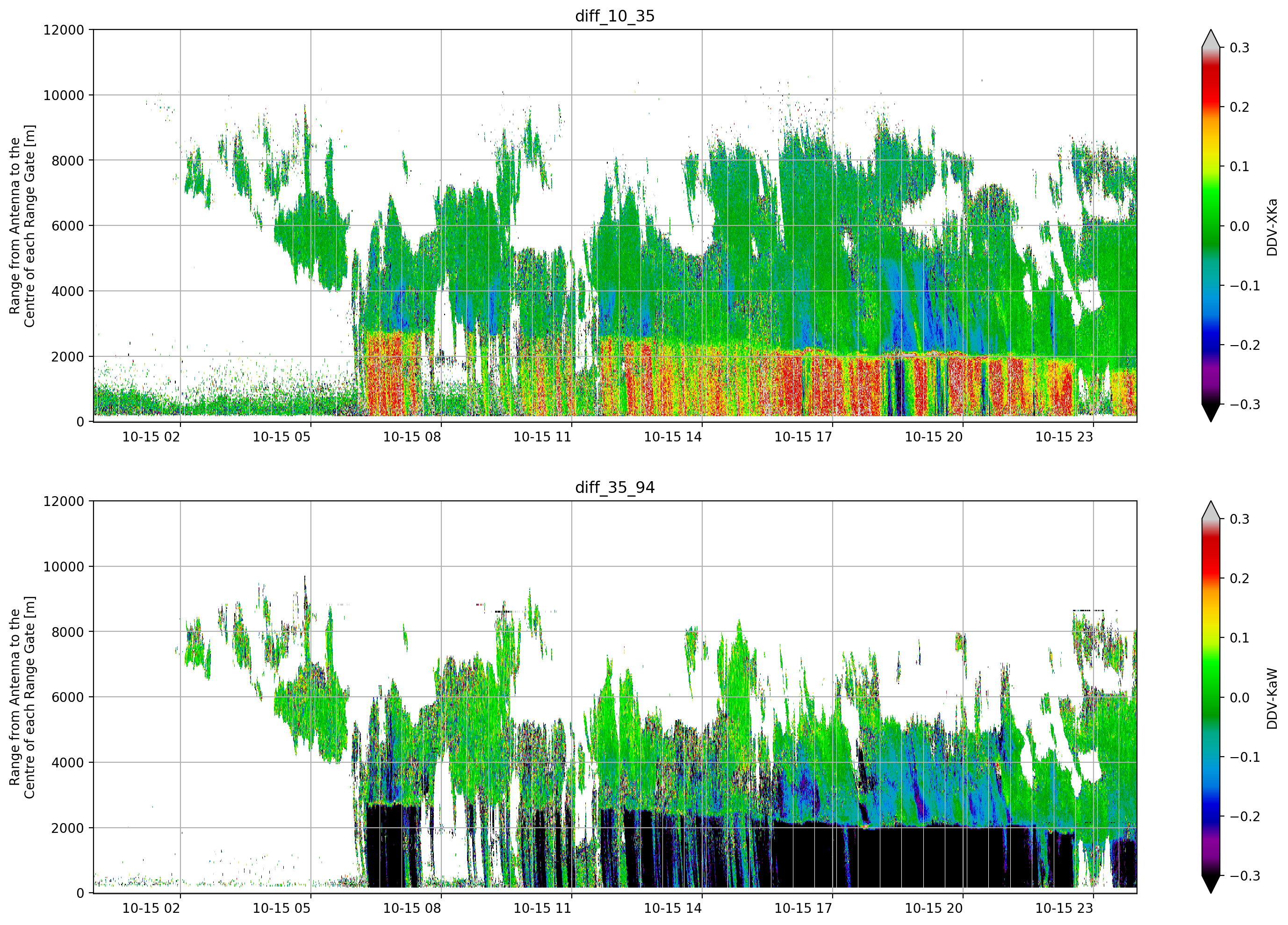Click the blue -0.2 region on the bottom colorbar
This screenshot has width=1288, height=925.
pos(1211,817)
